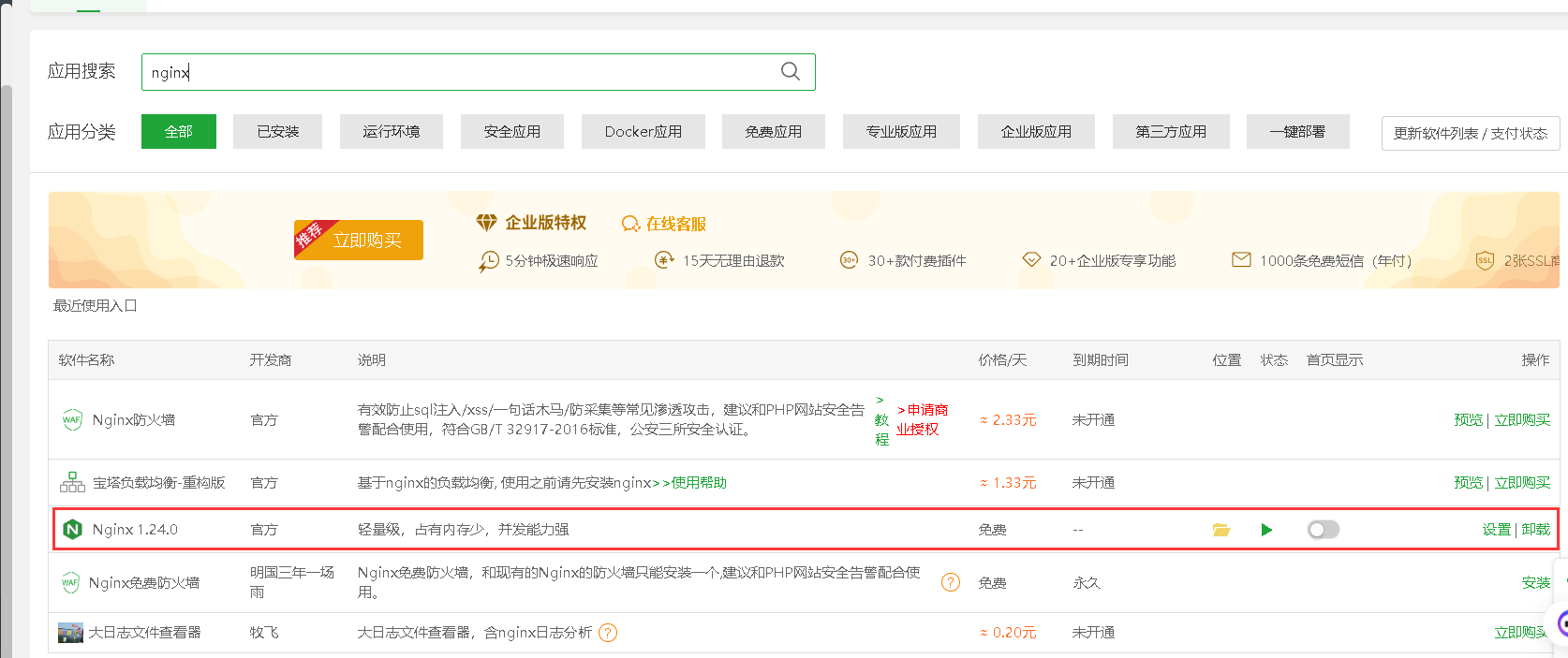Click the 企业版特权 diamond icon
Viewport: 1568px width, 658px height.
(x=486, y=223)
